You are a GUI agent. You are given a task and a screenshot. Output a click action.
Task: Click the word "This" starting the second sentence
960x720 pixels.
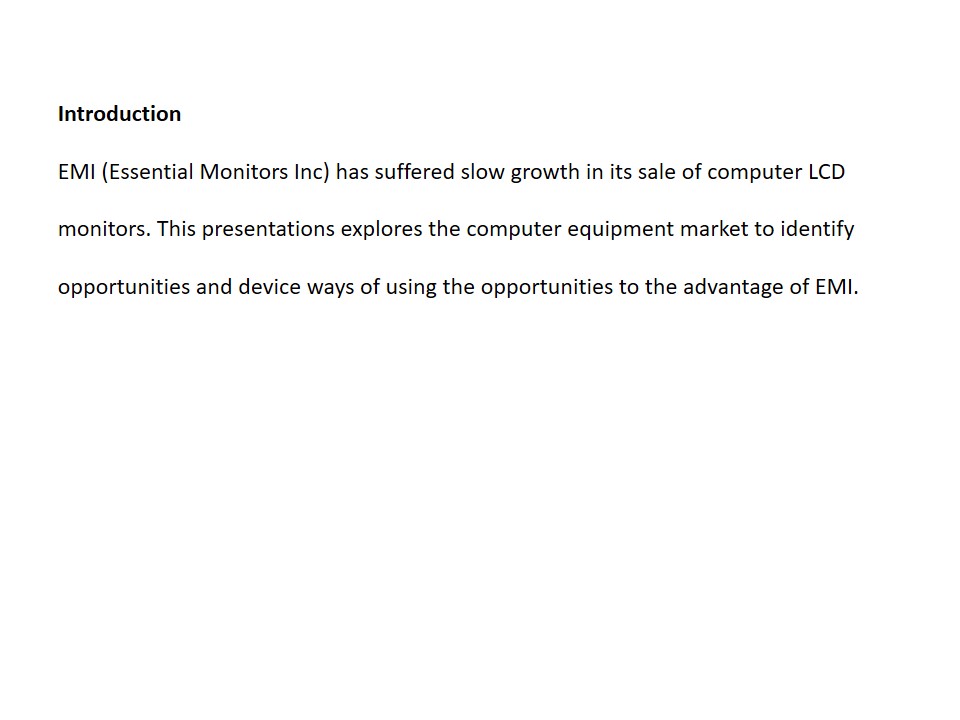coord(177,229)
